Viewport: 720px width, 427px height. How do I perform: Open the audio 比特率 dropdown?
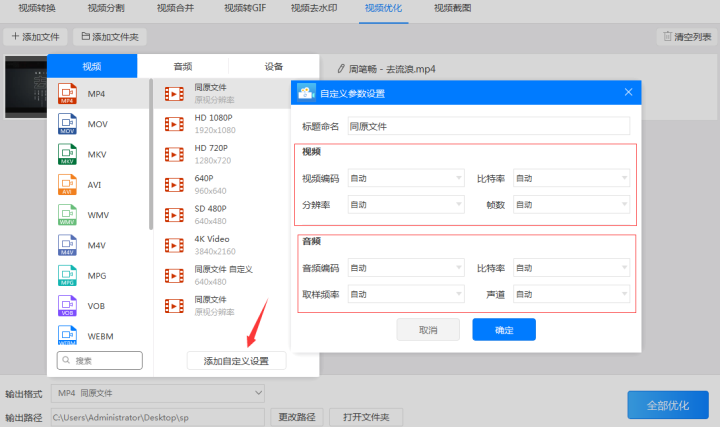571,268
